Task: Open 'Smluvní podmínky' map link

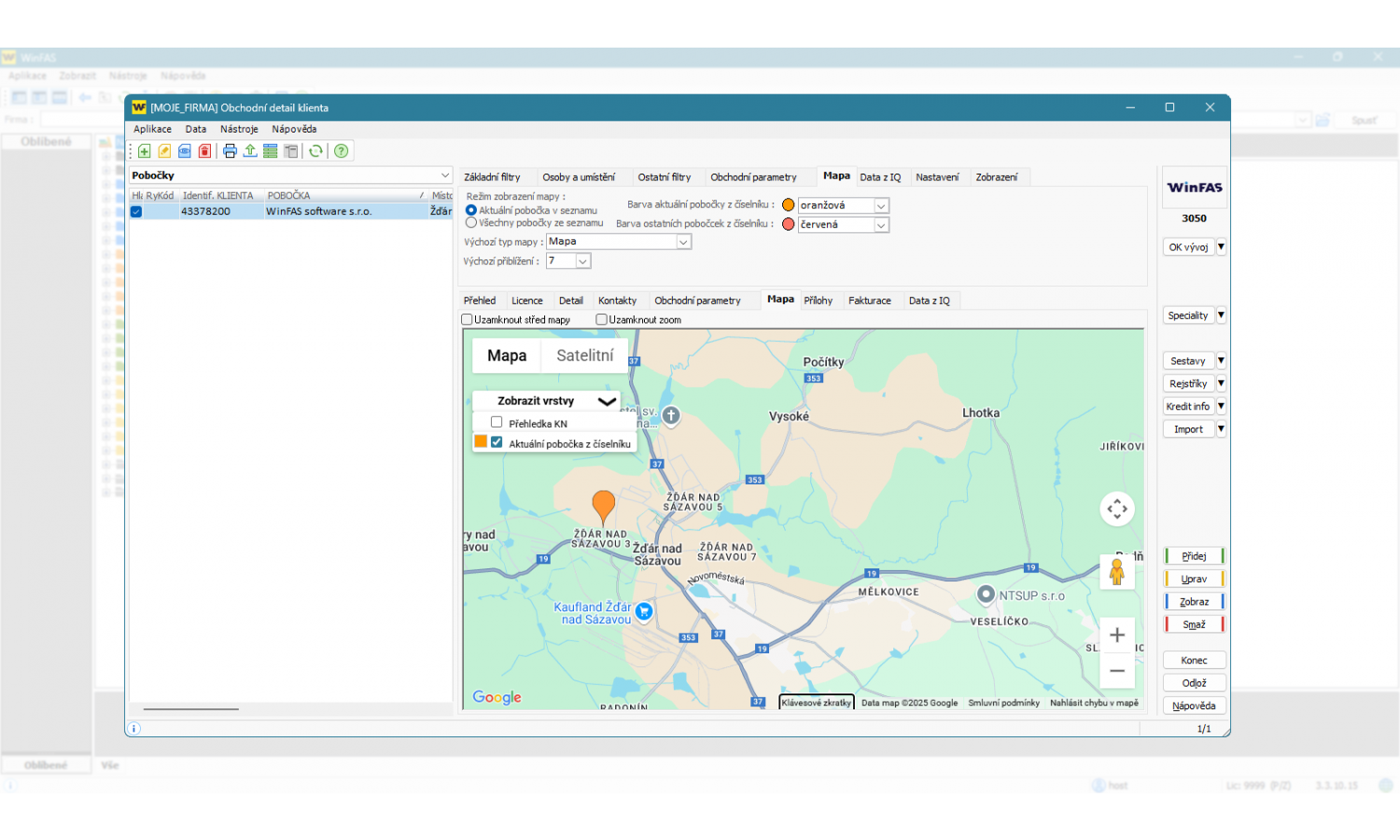Action: (x=1003, y=703)
